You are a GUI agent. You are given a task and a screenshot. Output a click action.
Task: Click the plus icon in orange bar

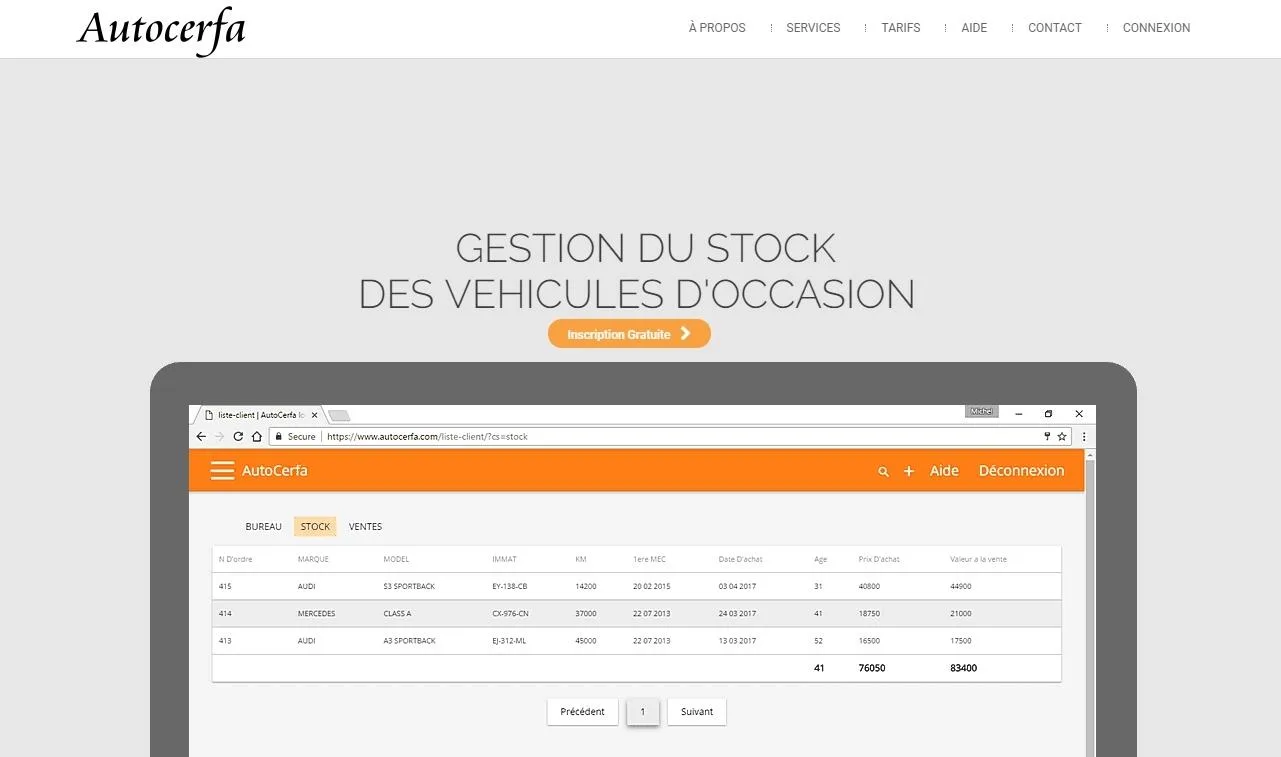pos(909,471)
